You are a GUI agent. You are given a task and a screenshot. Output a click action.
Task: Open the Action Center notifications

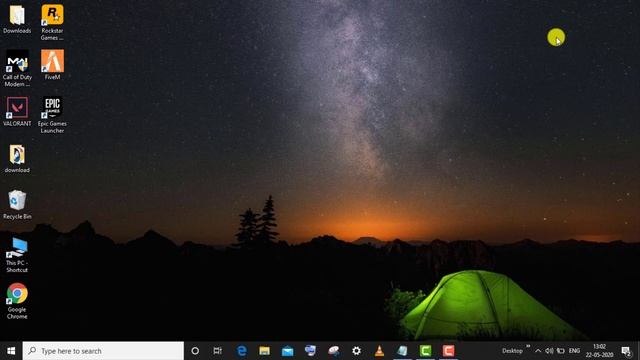[626, 351]
